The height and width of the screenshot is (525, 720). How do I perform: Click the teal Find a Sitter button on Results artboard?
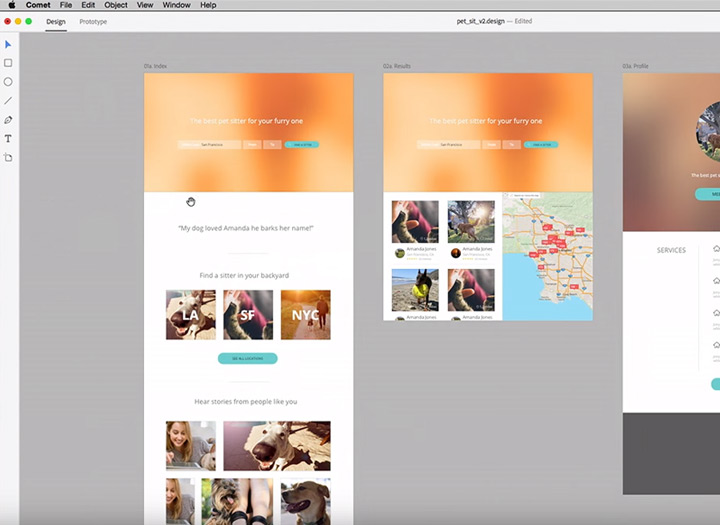point(541,145)
